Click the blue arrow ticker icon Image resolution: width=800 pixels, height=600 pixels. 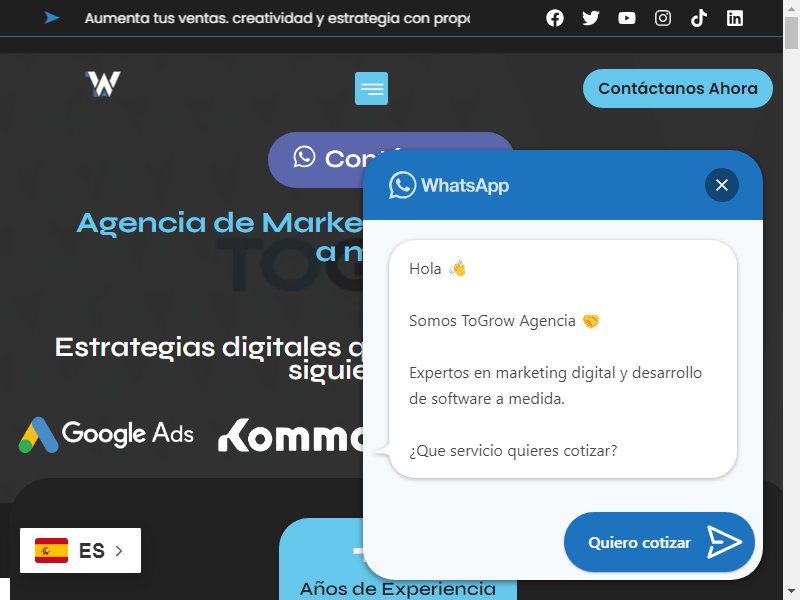pyautogui.click(x=52, y=18)
